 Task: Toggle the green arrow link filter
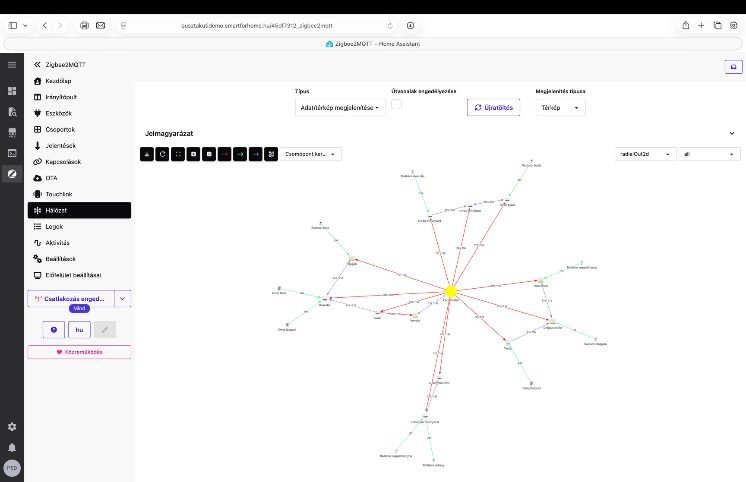click(240, 154)
